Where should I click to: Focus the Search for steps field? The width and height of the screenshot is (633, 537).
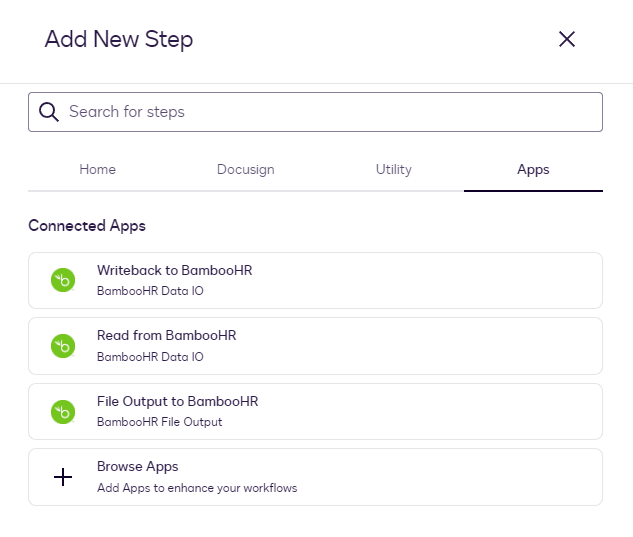[x=330, y=112]
